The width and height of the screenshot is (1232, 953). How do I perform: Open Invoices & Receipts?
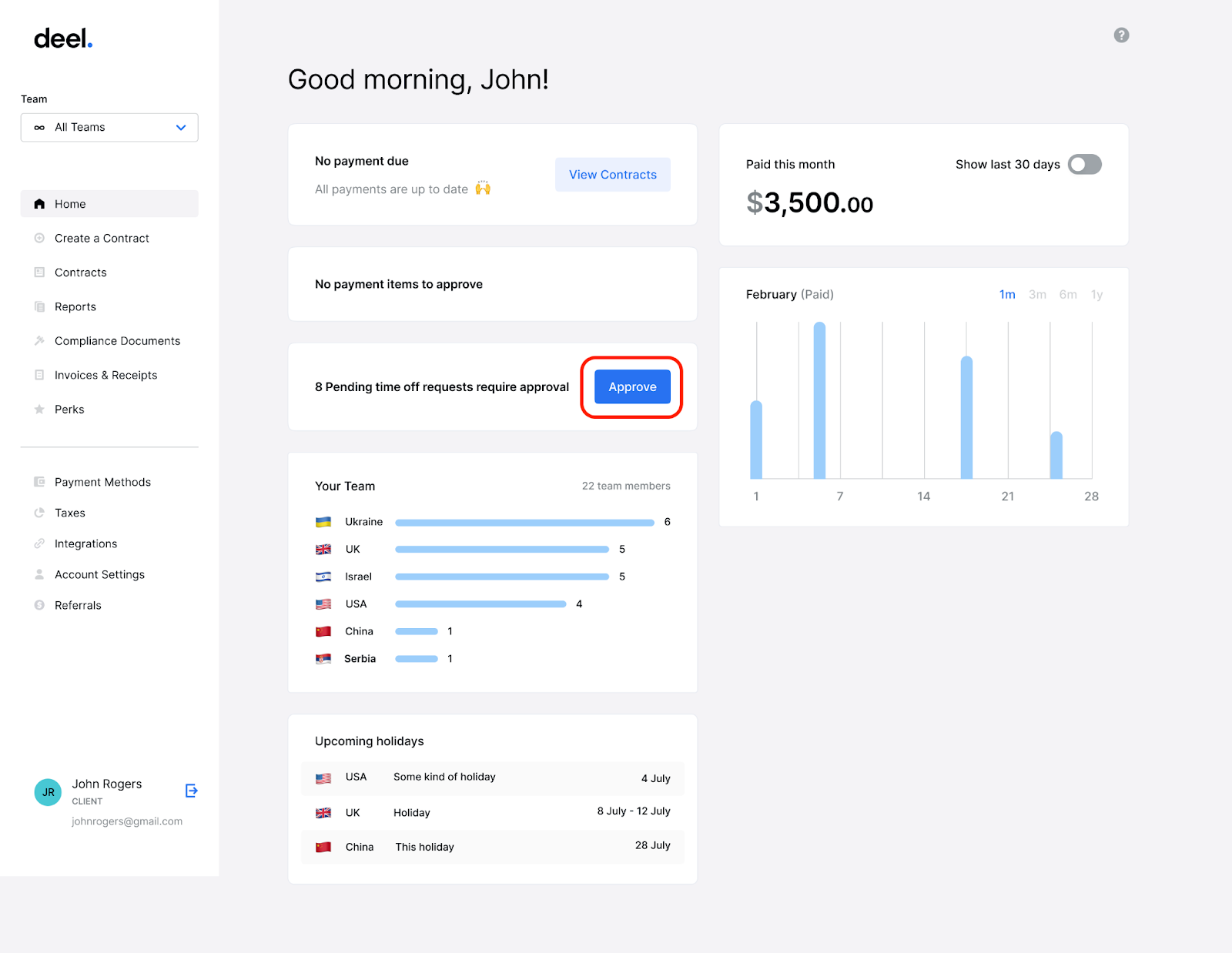(106, 375)
